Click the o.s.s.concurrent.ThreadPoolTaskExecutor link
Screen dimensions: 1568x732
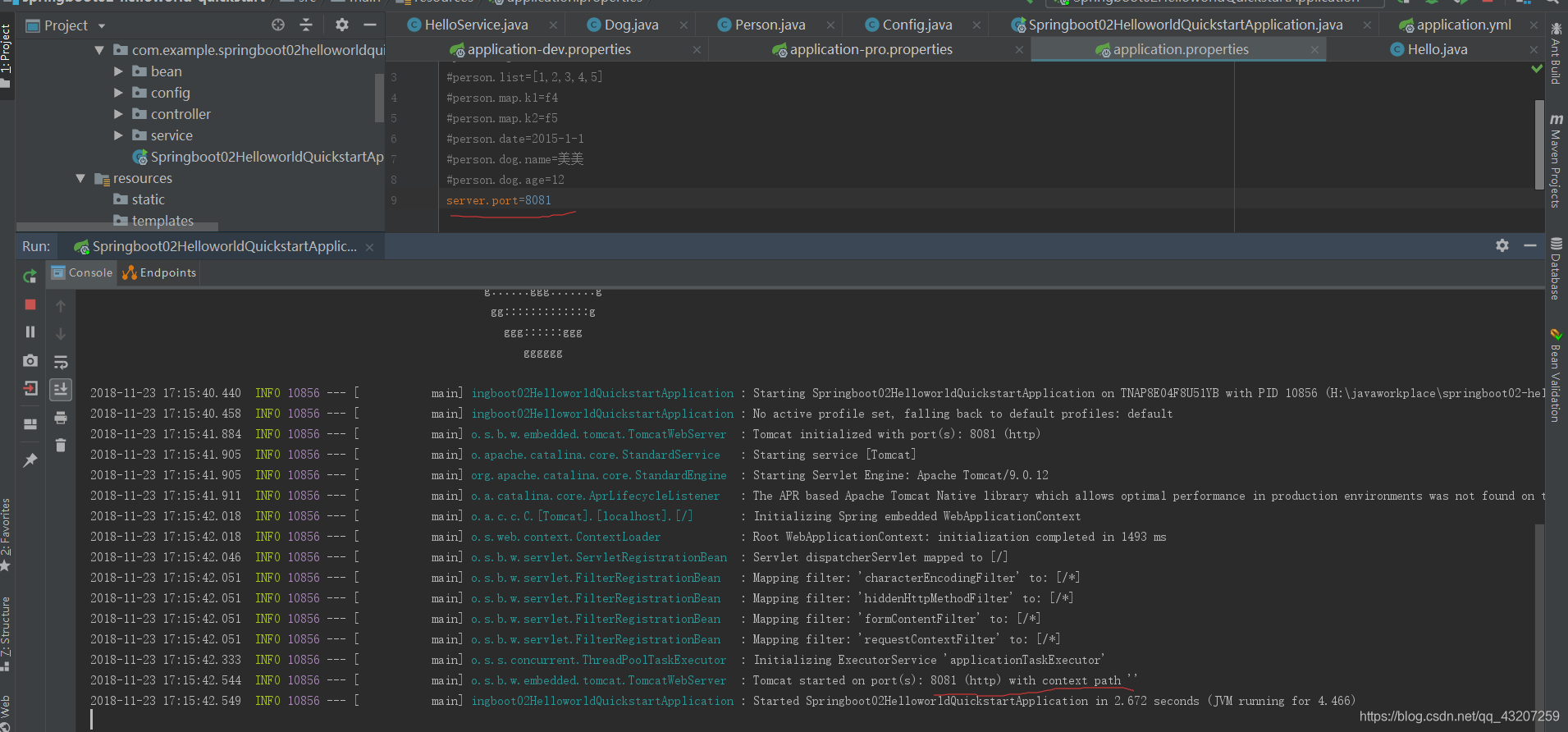[x=598, y=660]
